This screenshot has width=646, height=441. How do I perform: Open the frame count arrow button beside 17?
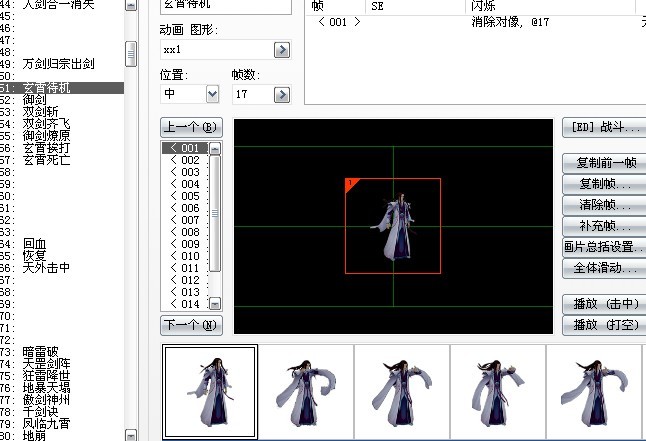[282, 95]
